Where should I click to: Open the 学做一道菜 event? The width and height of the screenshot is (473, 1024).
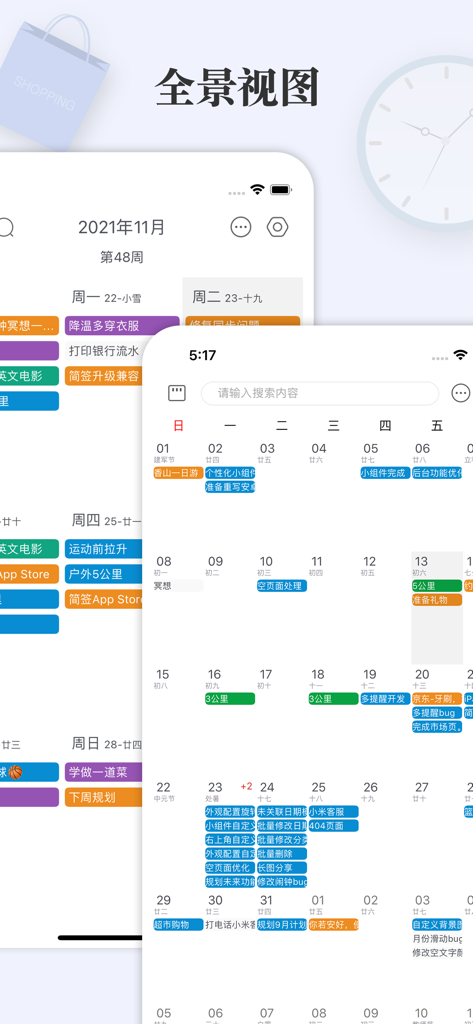click(105, 772)
